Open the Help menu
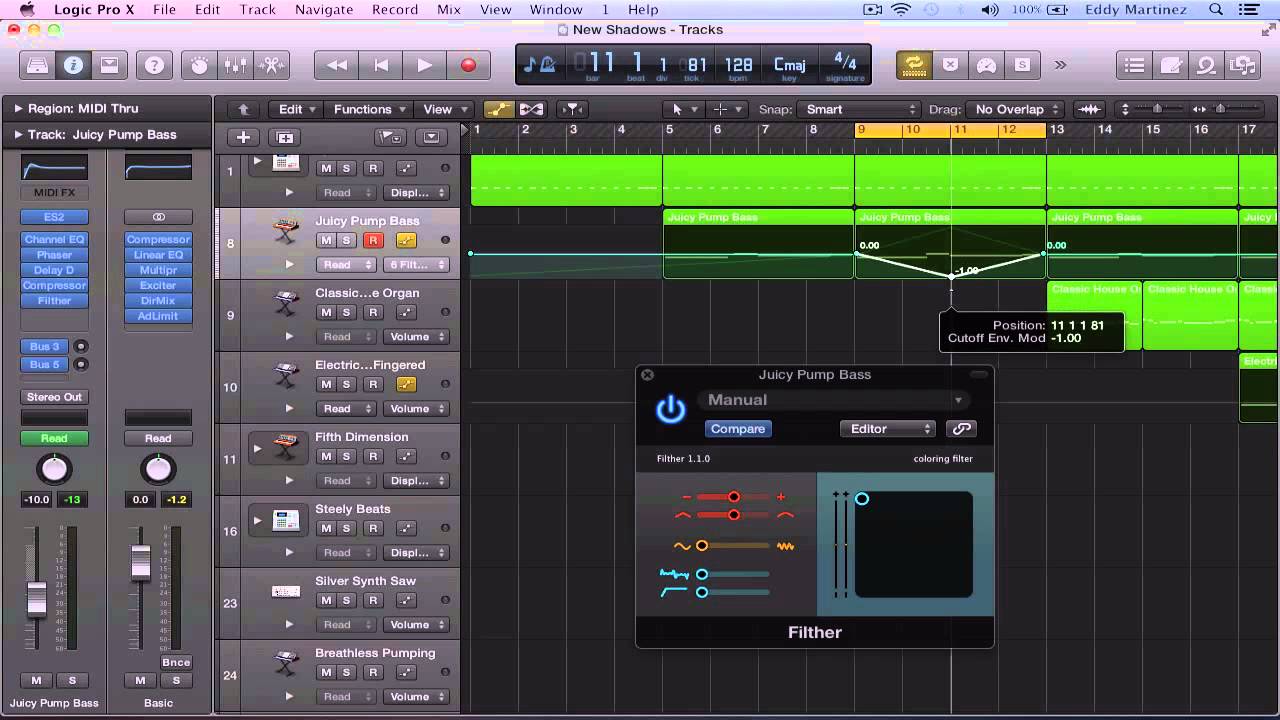Viewport: 1280px width, 720px height. point(643,9)
